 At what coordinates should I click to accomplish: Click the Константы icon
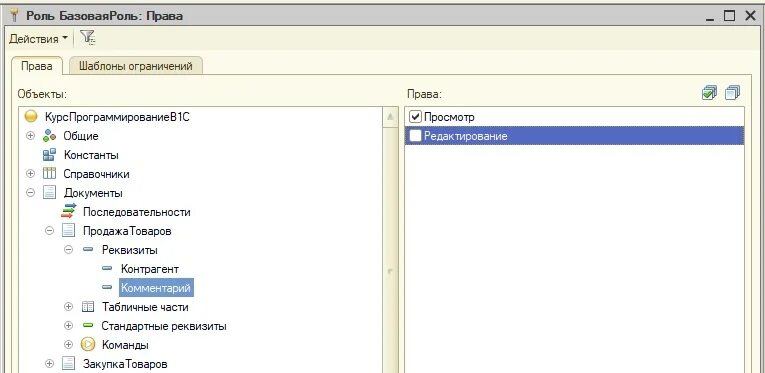tap(49, 155)
